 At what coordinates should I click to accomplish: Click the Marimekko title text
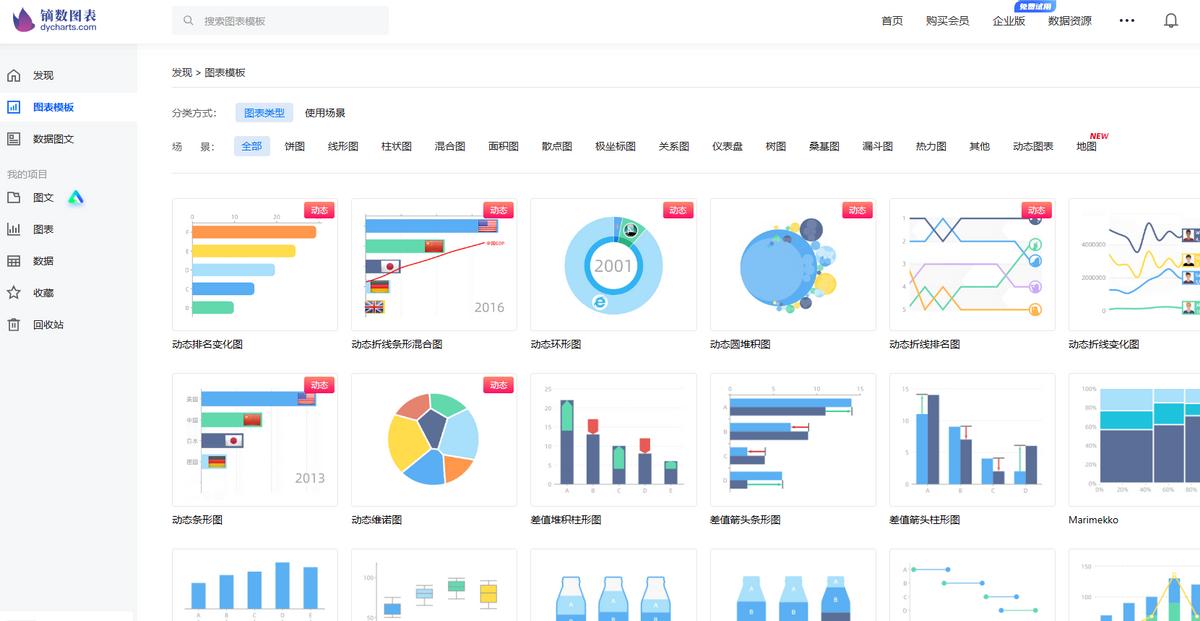(1093, 520)
